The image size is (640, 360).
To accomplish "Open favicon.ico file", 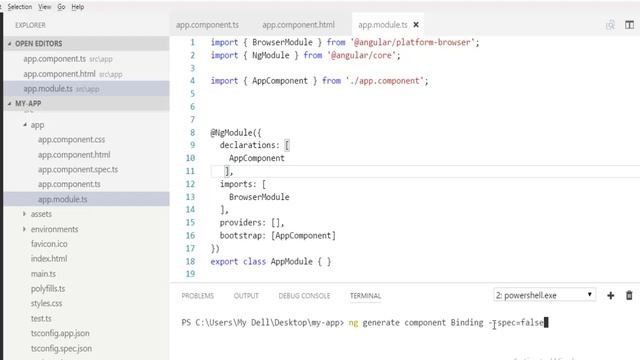I will (49, 244).
